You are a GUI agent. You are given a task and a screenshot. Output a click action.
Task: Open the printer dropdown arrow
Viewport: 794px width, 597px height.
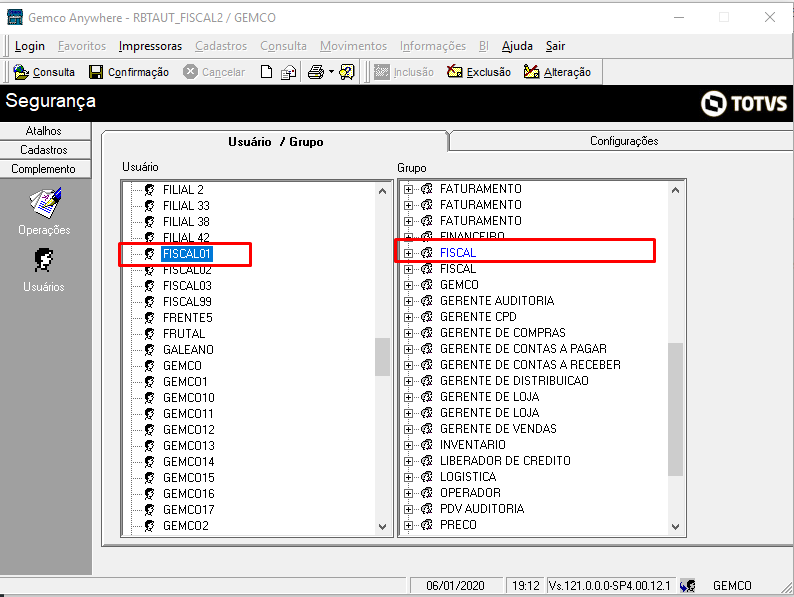[x=331, y=72]
